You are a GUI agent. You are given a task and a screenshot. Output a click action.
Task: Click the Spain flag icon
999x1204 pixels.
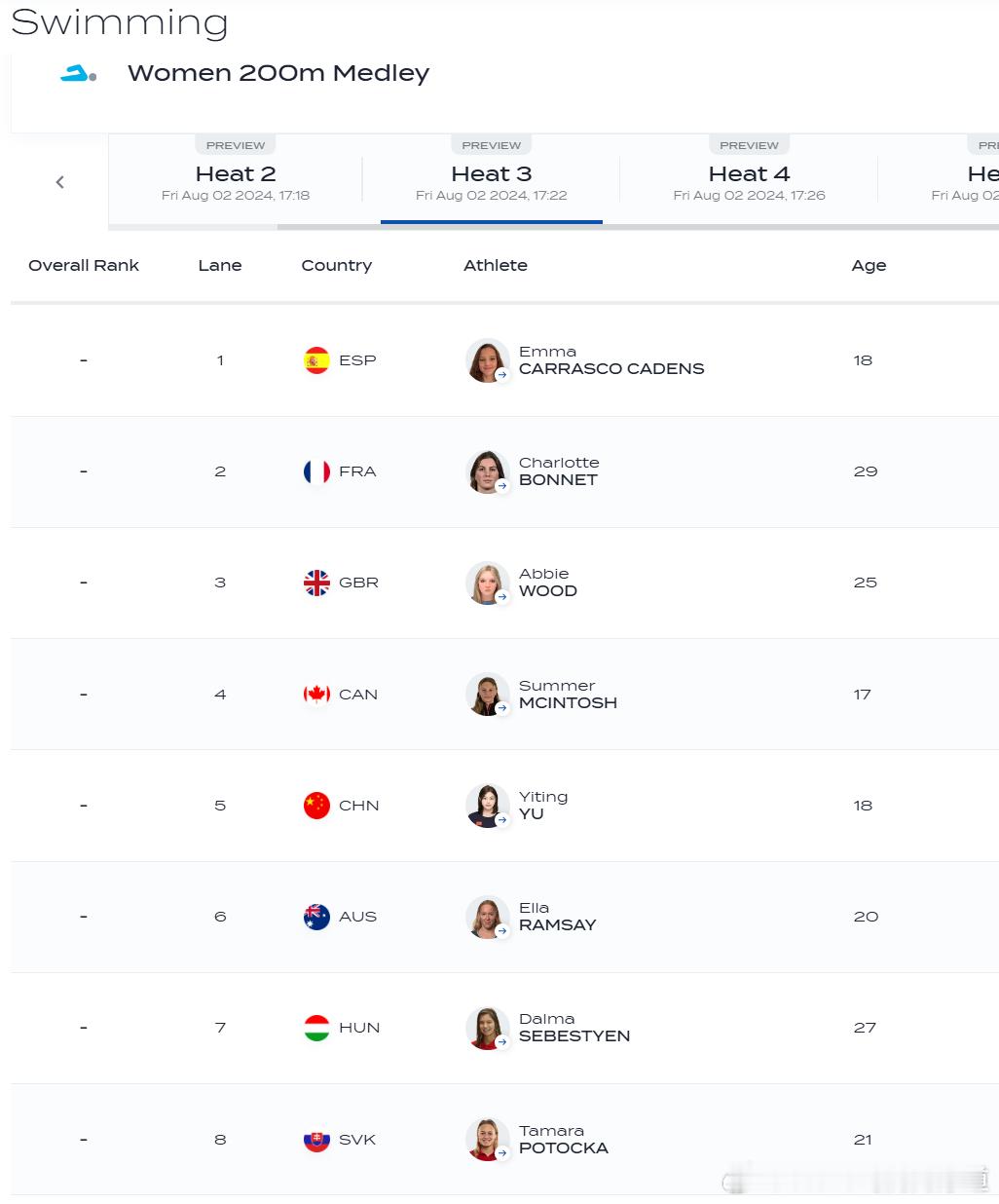[316, 360]
